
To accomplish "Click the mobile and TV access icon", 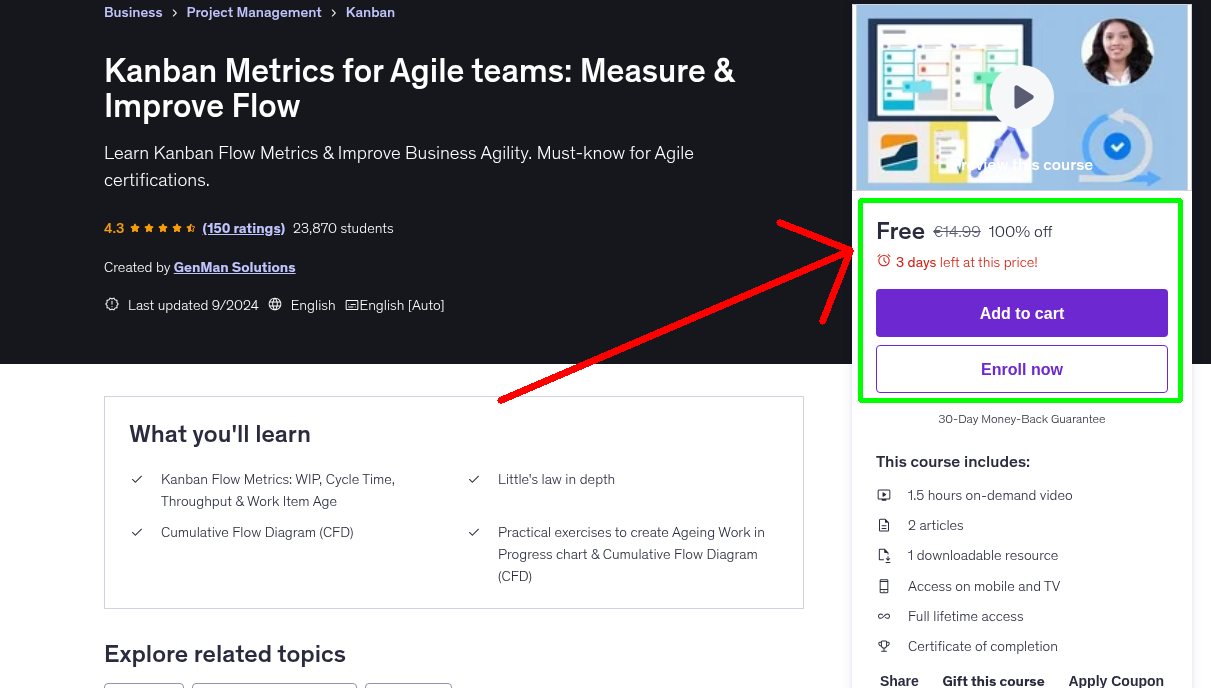I will coord(884,586).
